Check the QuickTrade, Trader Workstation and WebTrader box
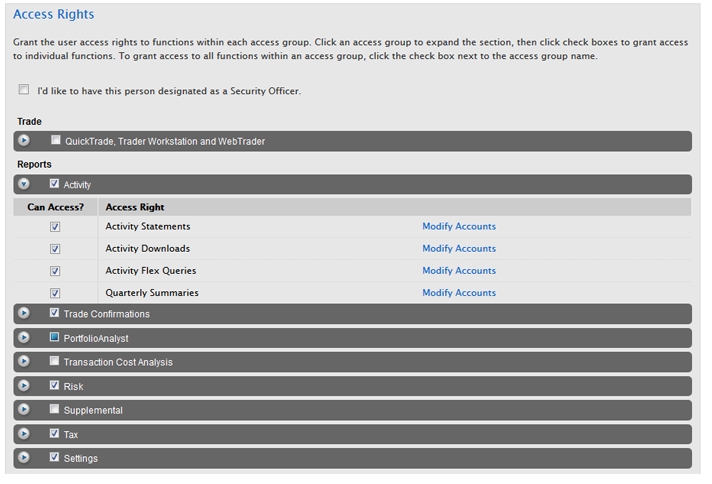This screenshot has width=712, height=484. (x=55, y=140)
